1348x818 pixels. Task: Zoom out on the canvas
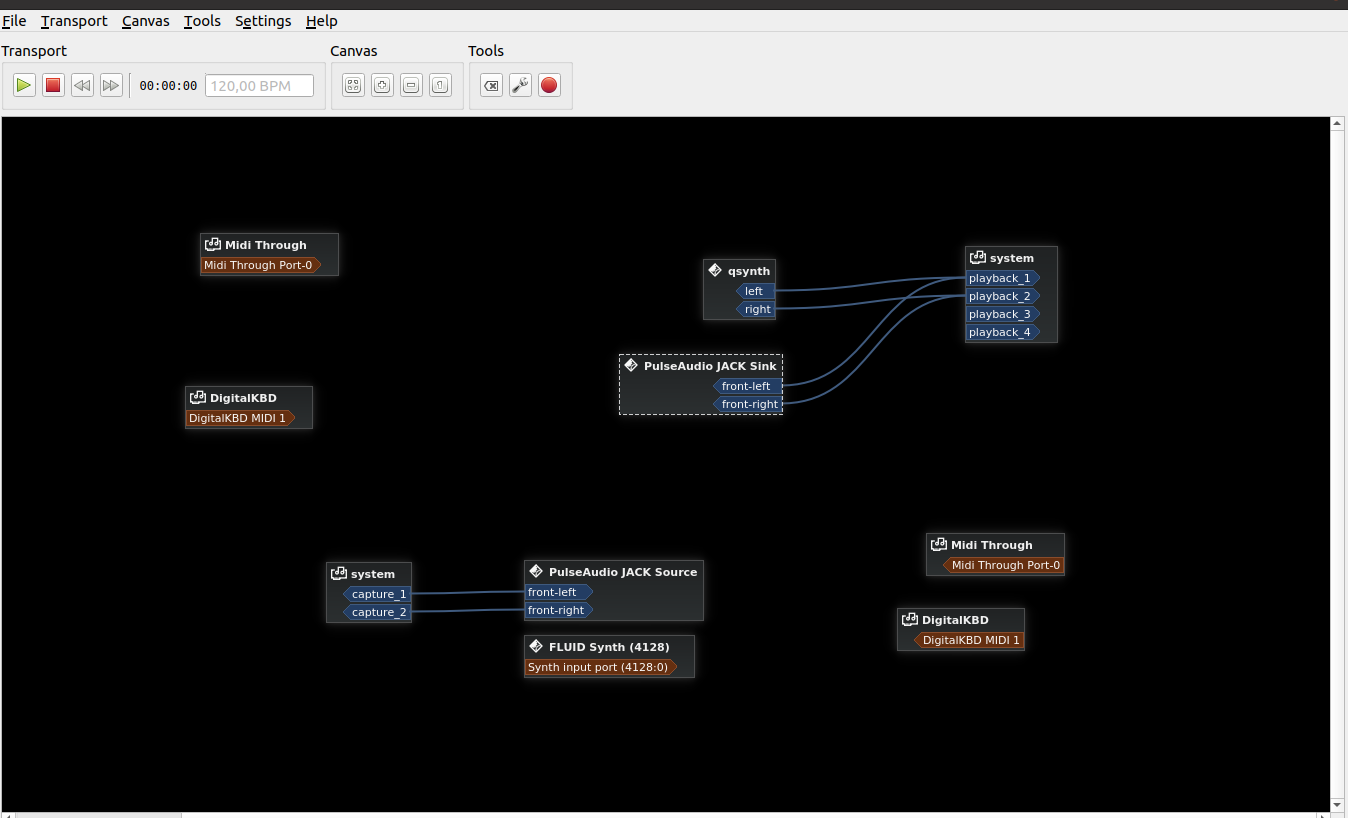pos(411,86)
